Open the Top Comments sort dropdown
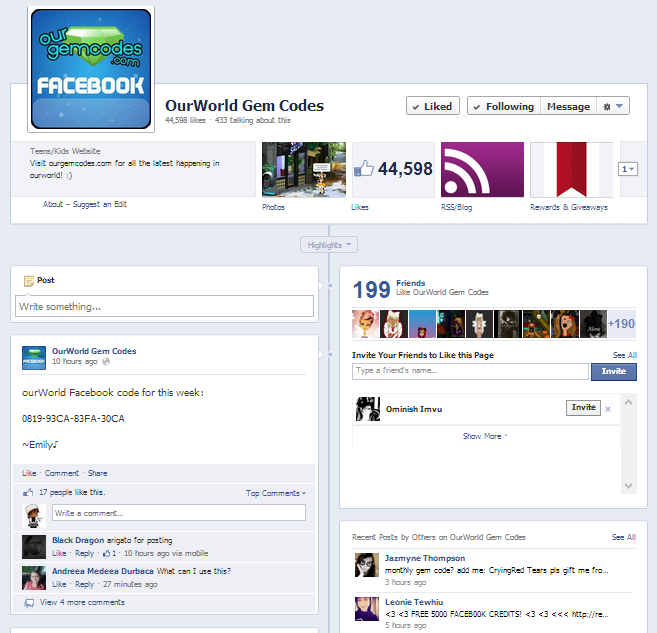657x633 pixels. pyautogui.click(x=276, y=493)
